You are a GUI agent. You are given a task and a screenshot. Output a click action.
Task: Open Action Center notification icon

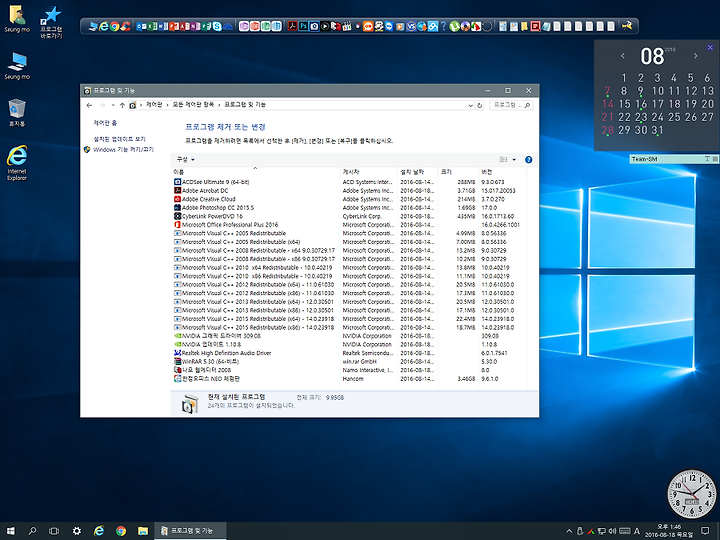pos(705,531)
